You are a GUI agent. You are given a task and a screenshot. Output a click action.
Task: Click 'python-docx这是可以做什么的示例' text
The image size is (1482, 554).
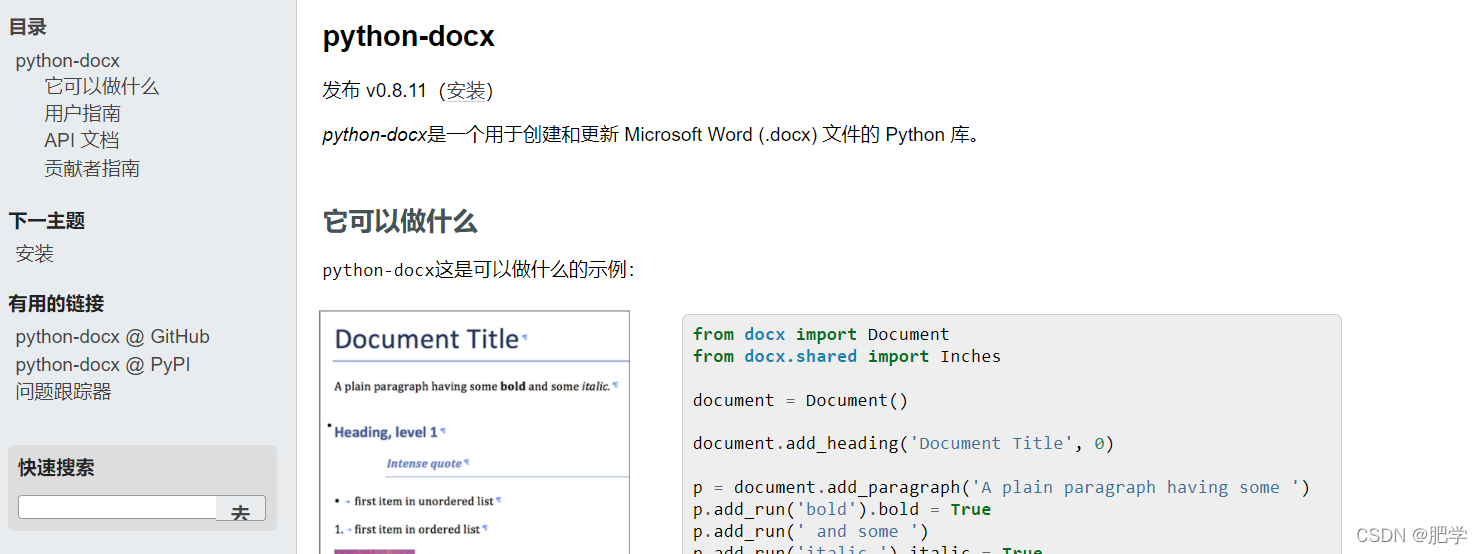tap(478, 270)
